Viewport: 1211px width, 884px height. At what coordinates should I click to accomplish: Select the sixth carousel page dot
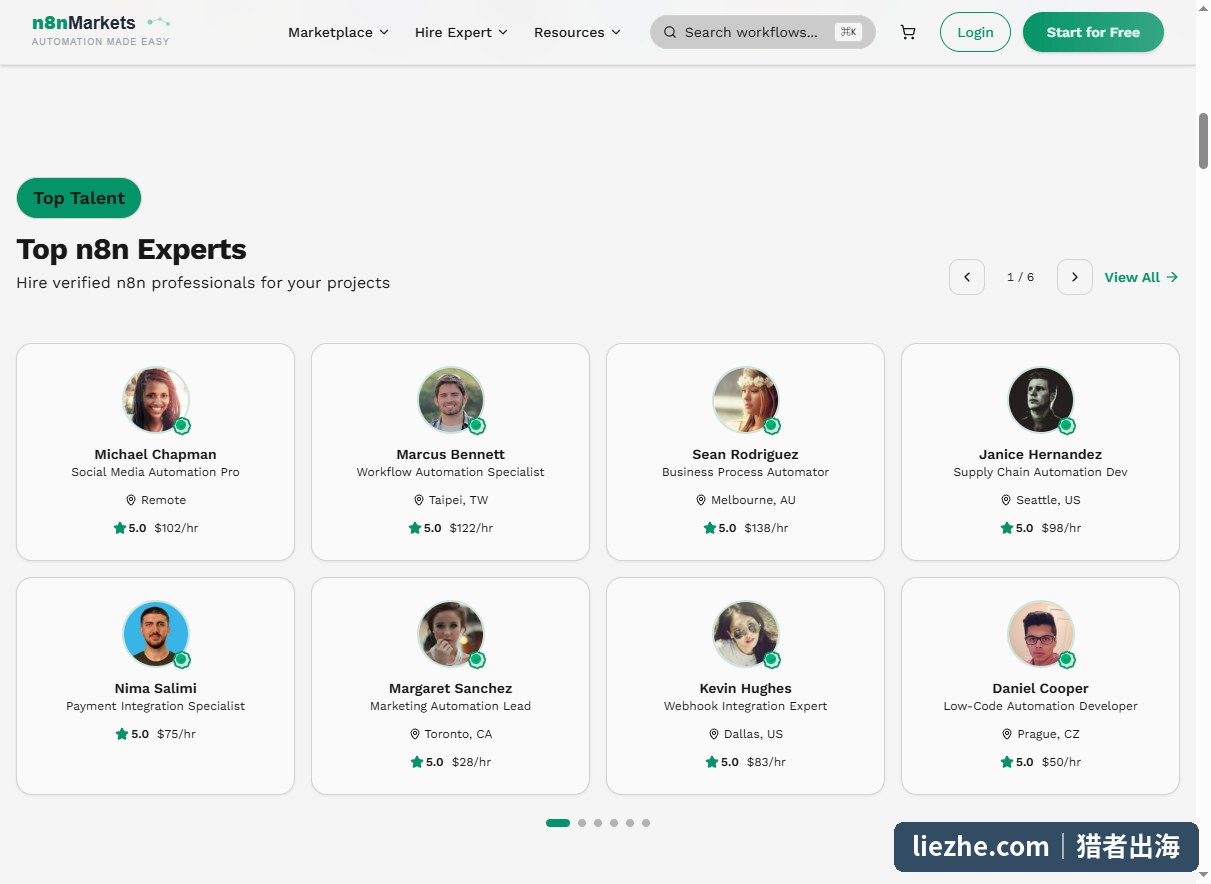tap(646, 823)
